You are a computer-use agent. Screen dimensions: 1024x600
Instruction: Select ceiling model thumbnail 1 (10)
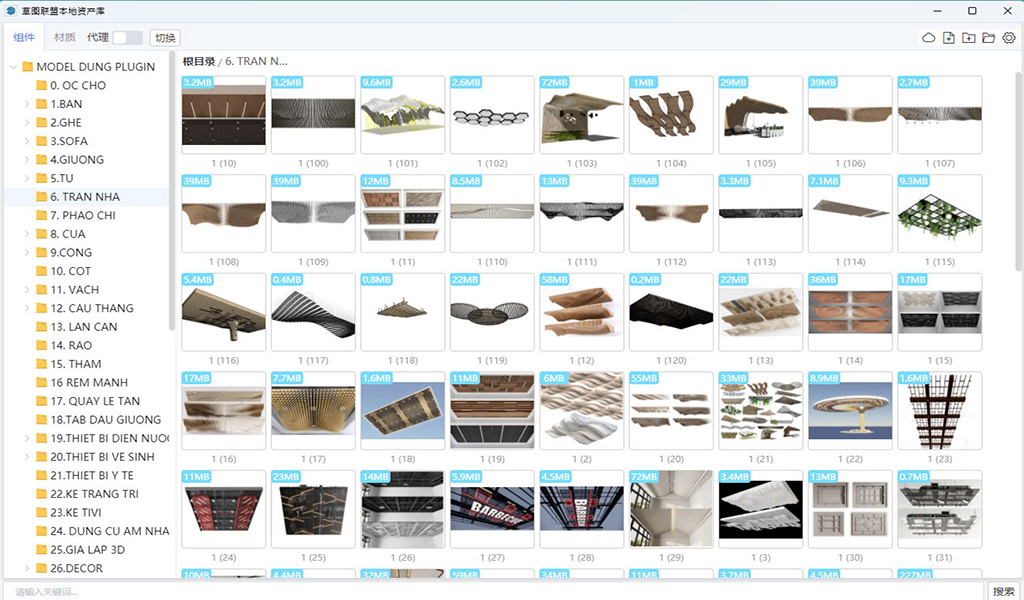(x=223, y=115)
